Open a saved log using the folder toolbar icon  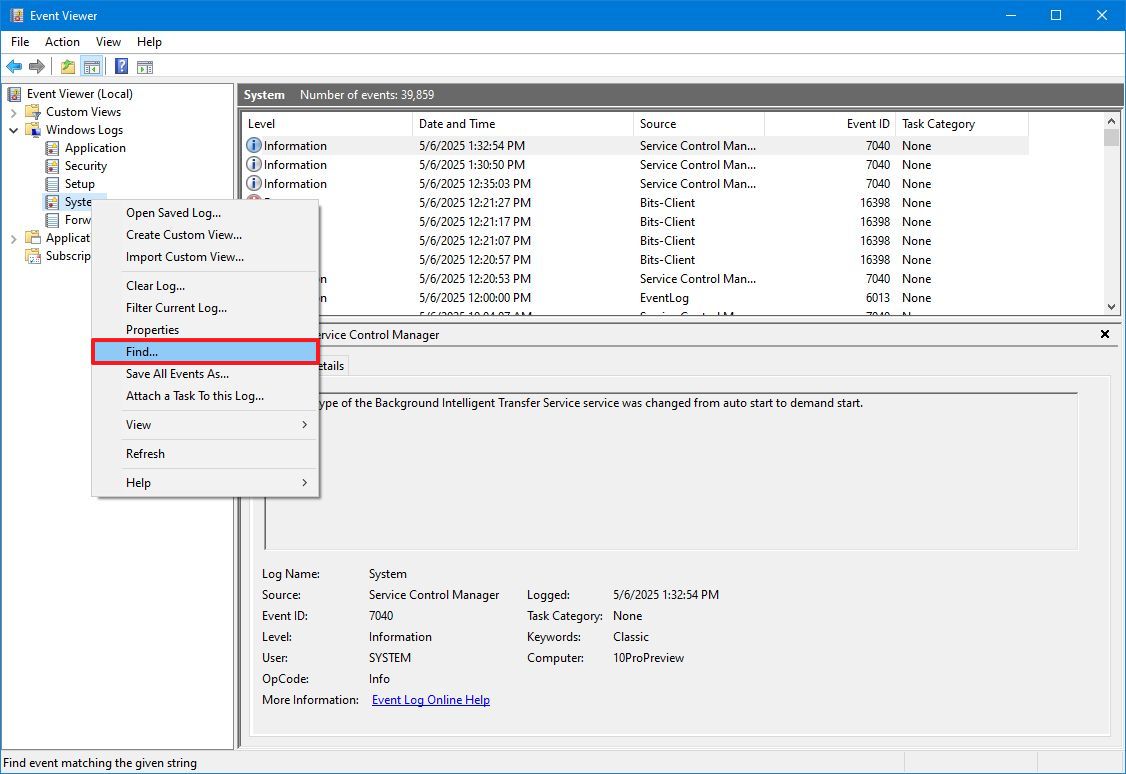pyautogui.click(x=66, y=66)
